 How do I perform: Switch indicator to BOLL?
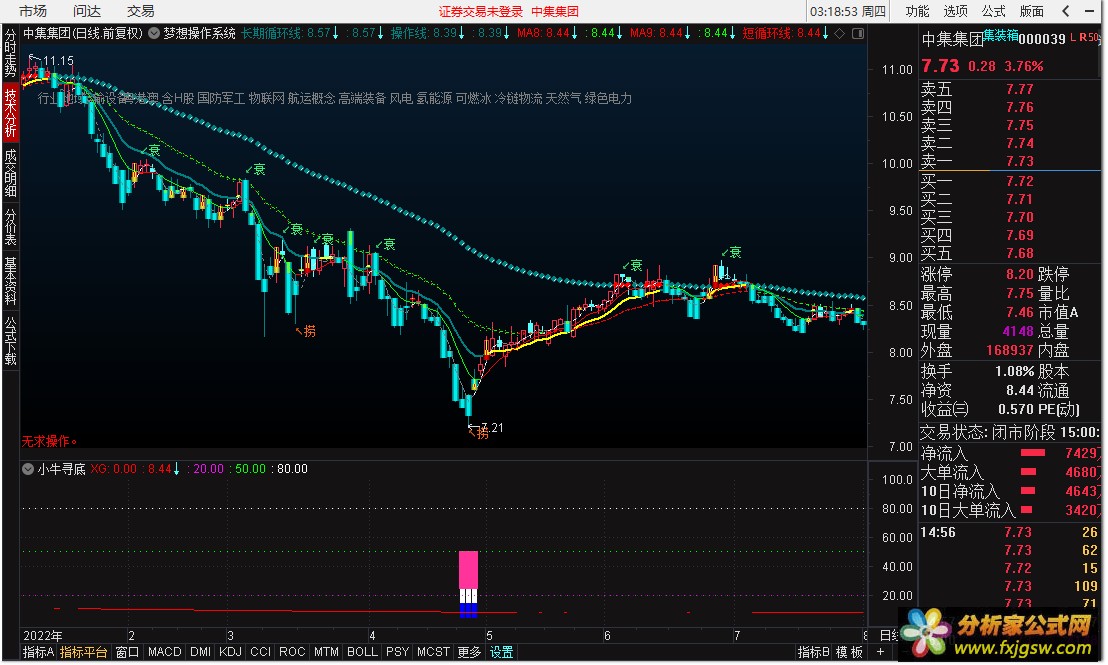[363, 652]
